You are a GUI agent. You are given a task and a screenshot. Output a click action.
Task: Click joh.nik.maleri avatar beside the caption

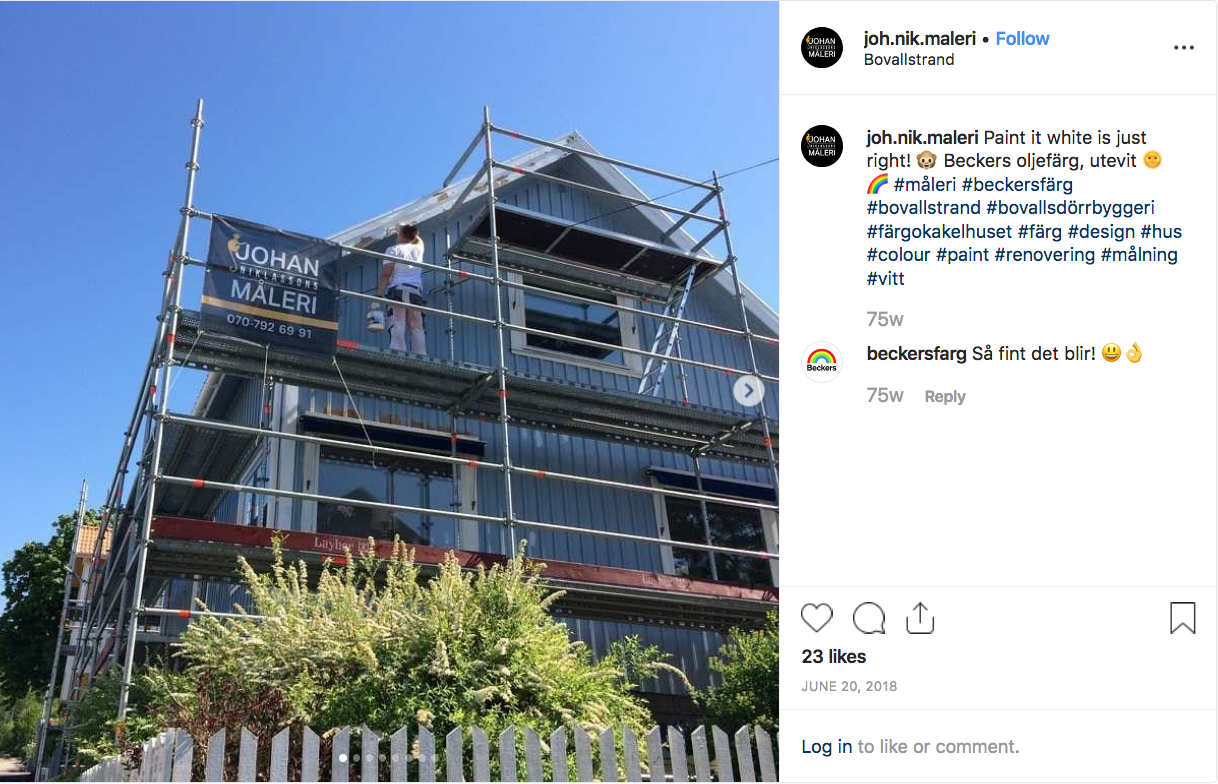point(822,146)
